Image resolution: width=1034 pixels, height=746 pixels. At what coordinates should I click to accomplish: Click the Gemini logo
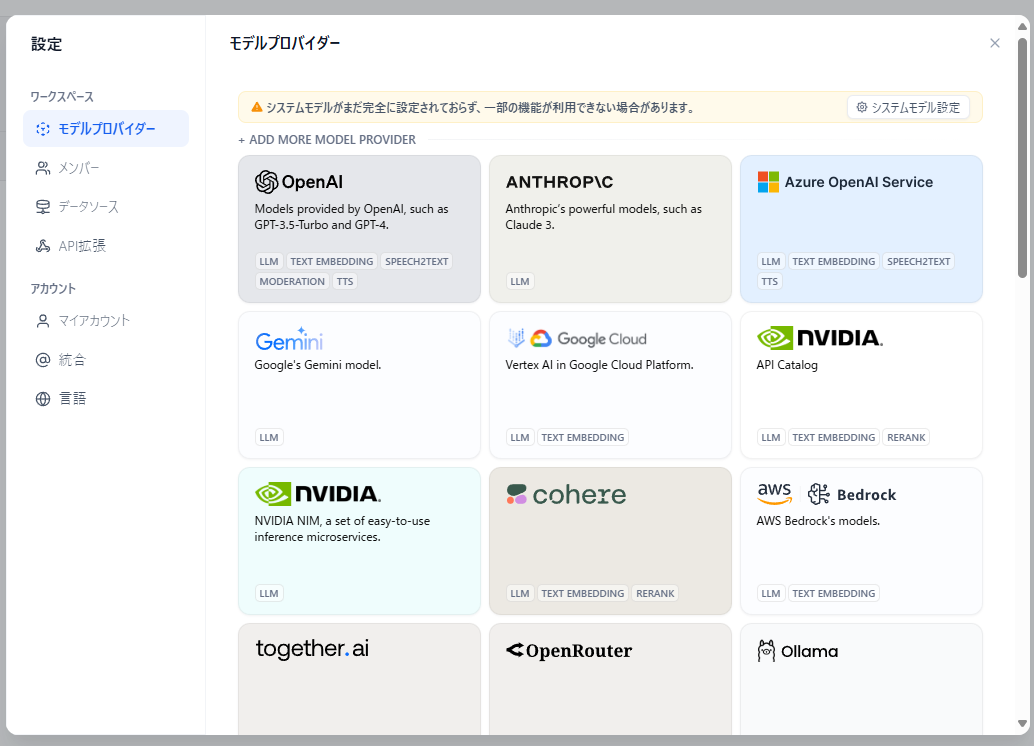pos(289,339)
